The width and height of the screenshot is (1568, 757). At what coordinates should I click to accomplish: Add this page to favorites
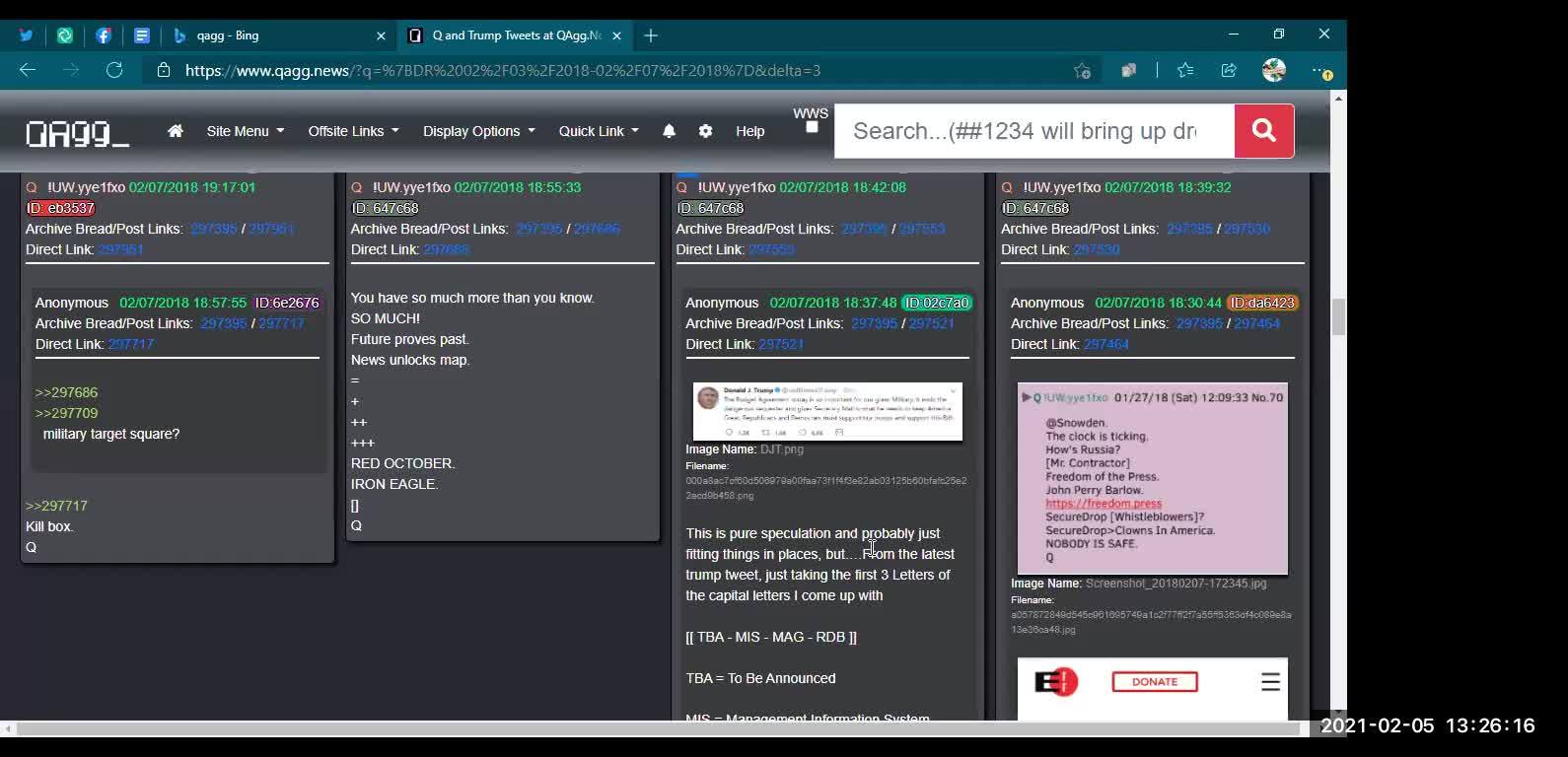click(x=1082, y=71)
